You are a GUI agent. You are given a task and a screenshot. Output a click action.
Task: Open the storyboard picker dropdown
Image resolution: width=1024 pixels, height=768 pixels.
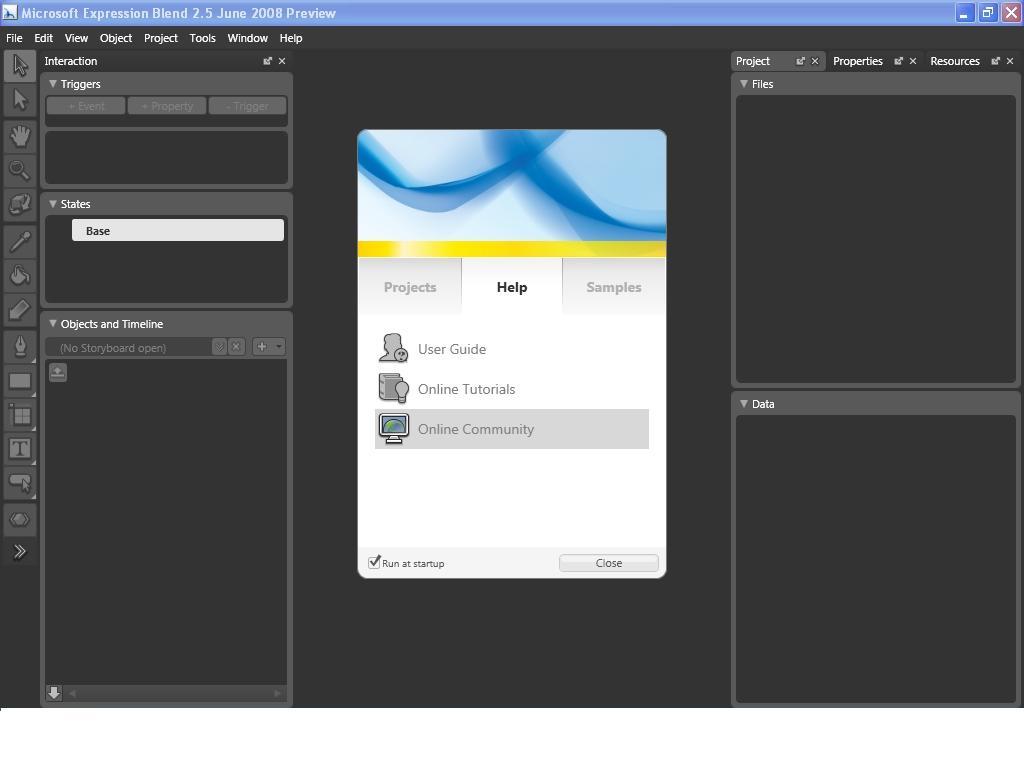point(219,347)
